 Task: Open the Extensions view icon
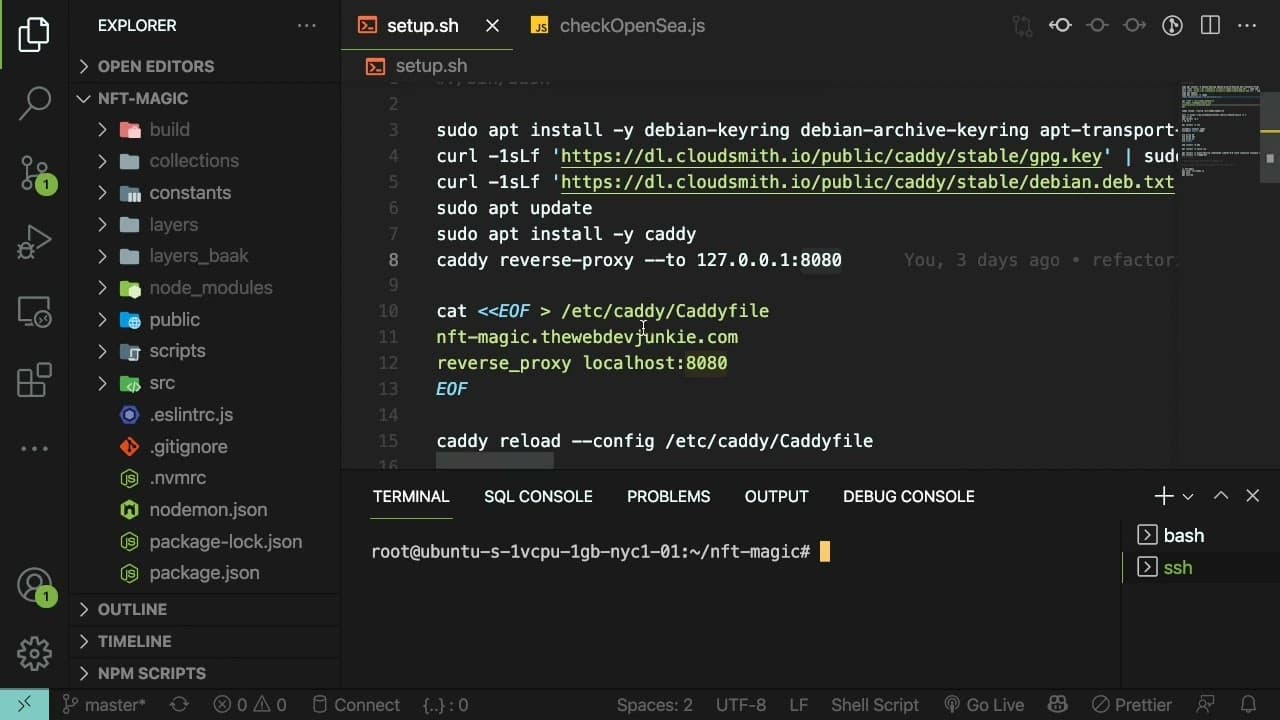34,381
